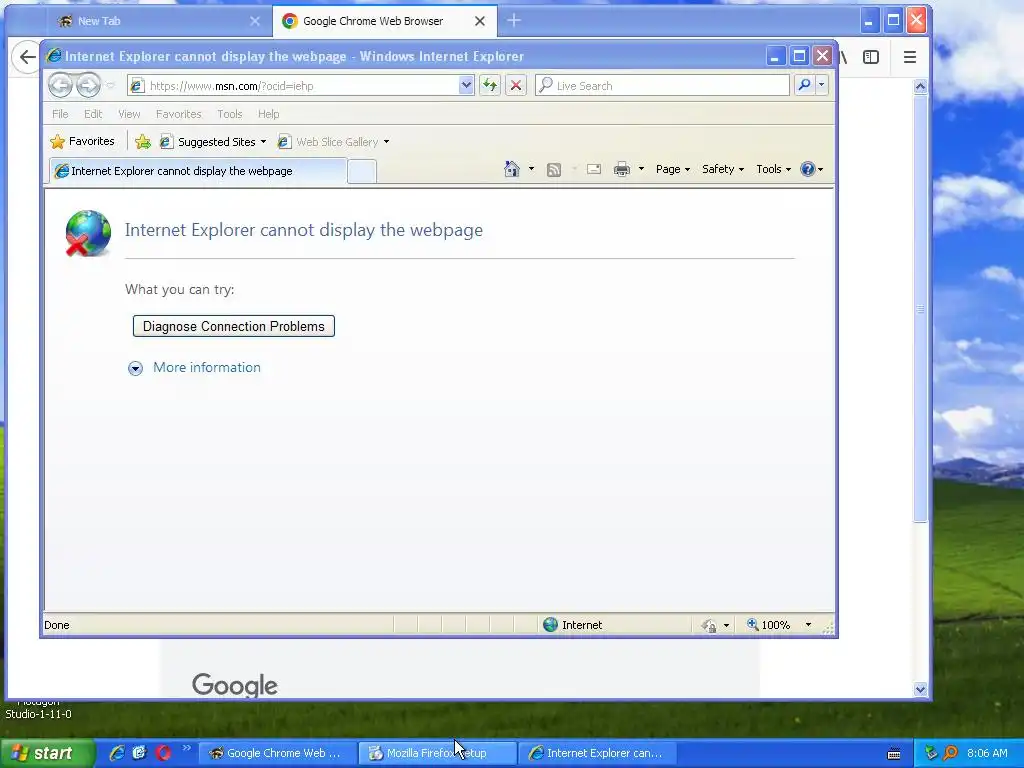Go forward in Internet Explorer
Screen dimensions: 1024x768
[88, 86]
